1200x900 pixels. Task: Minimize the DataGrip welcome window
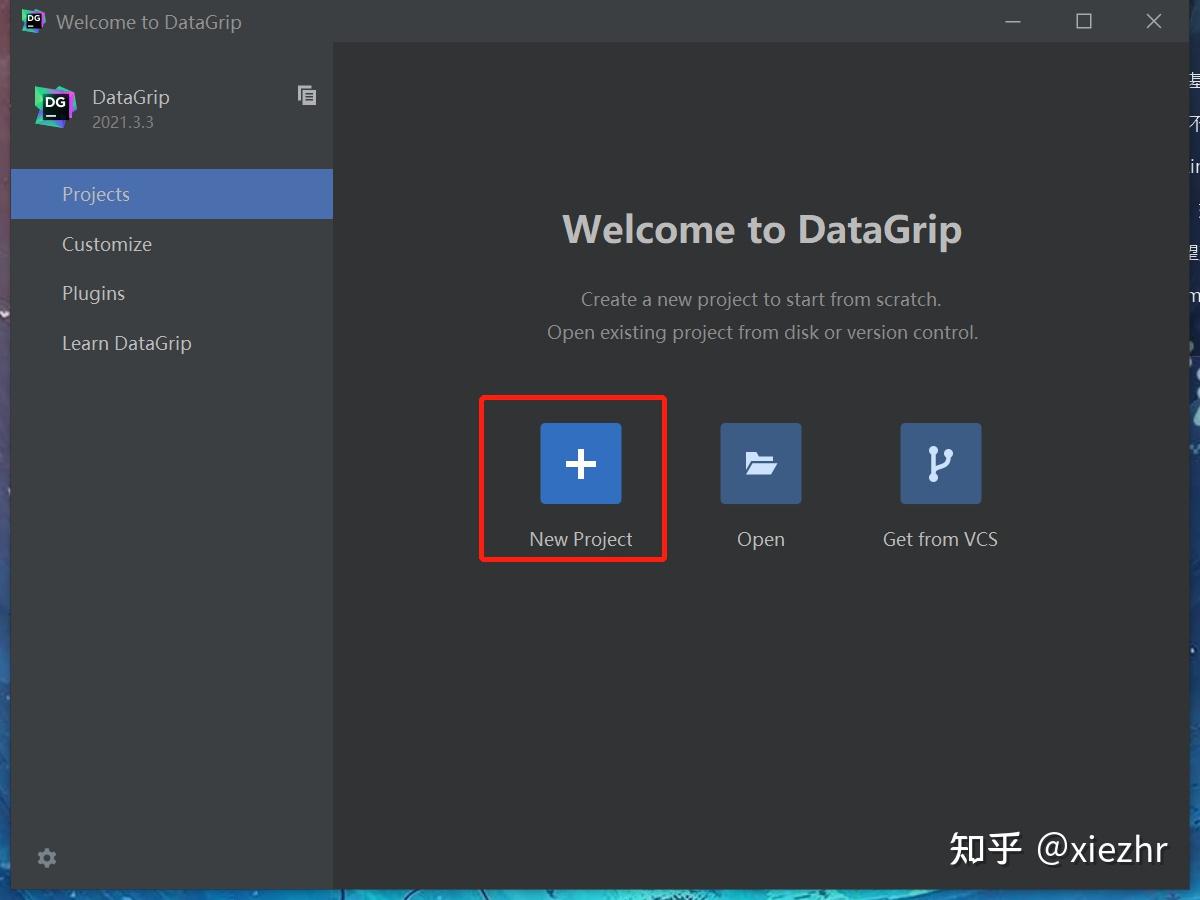[1014, 21]
